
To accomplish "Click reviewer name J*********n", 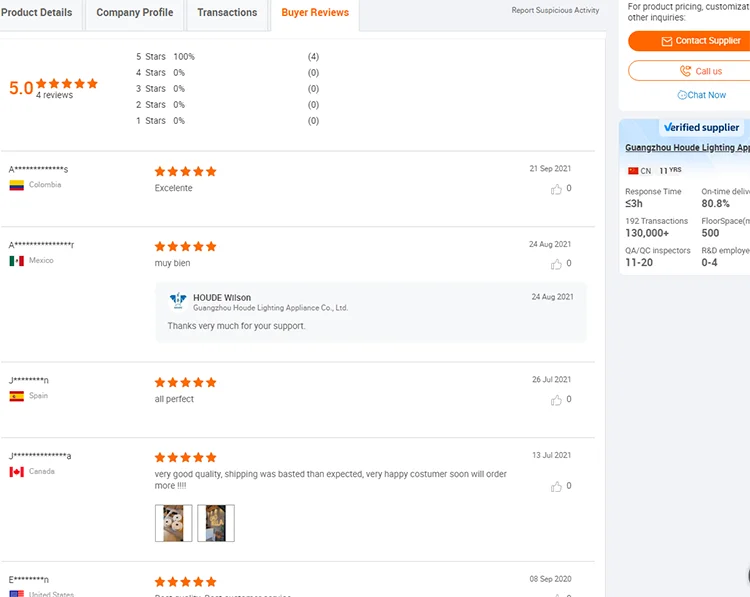I will (29, 380).
